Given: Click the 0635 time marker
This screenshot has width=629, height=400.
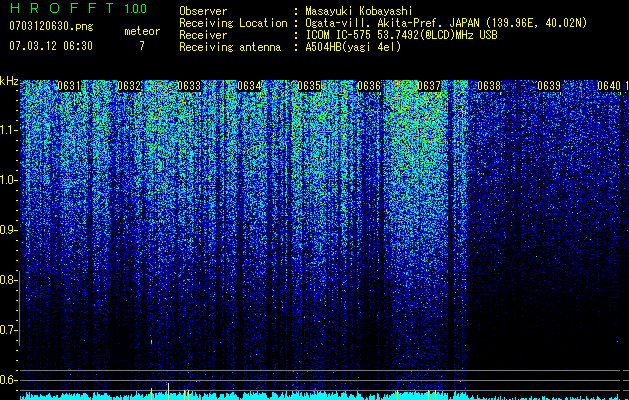Looking at the screenshot, I should [x=309, y=86].
